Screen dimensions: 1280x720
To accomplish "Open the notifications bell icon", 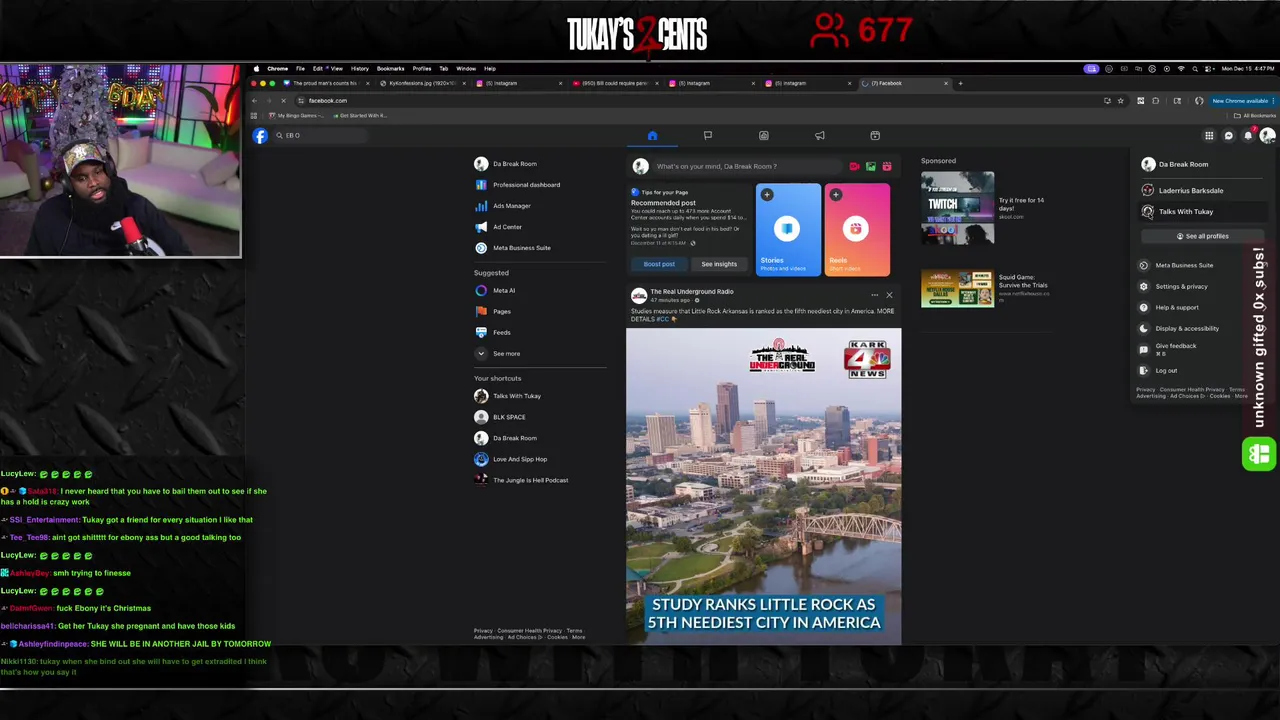I will tap(1248, 136).
